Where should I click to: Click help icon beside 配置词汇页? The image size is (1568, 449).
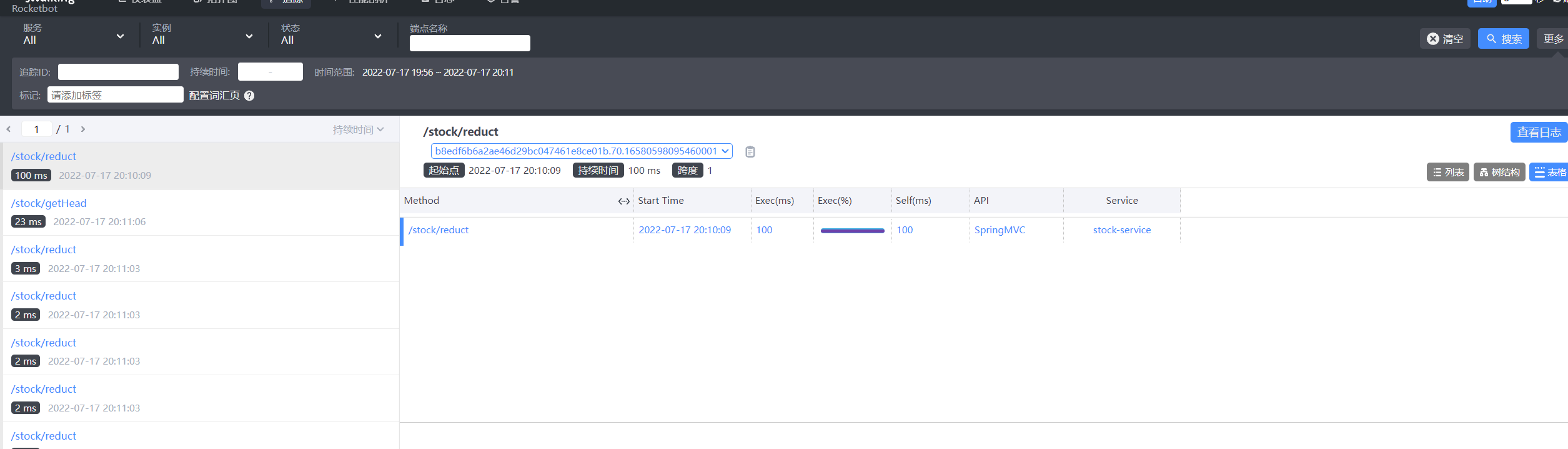[x=249, y=96]
